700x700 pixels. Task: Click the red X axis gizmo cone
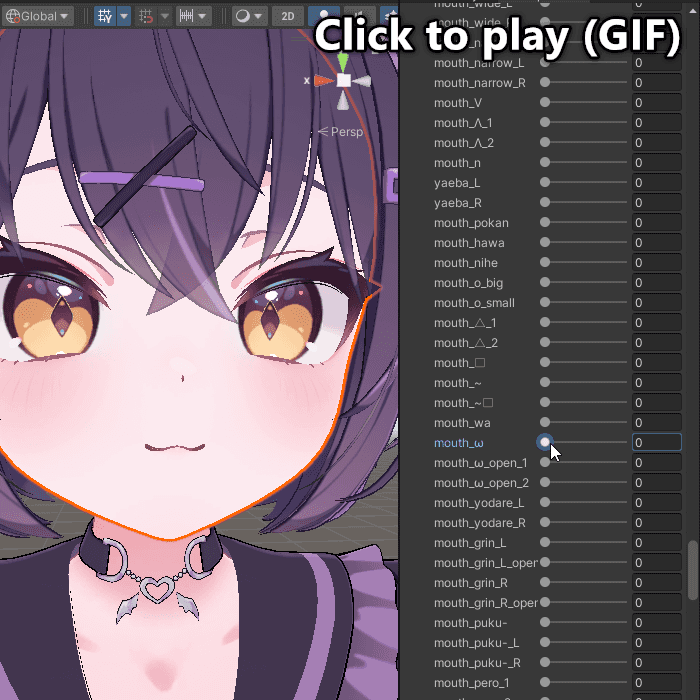324,80
